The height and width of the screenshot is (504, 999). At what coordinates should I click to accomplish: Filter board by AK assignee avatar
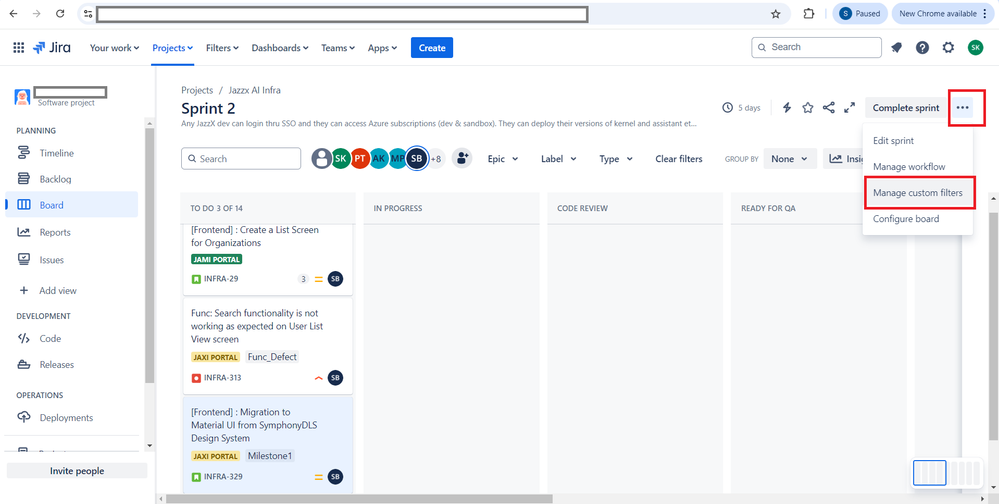(x=379, y=159)
